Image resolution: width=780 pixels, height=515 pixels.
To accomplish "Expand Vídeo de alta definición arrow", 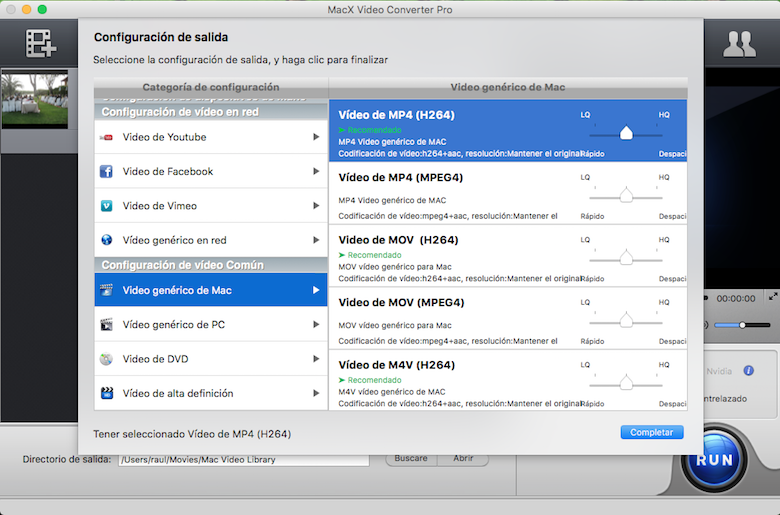I will click(316, 393).
